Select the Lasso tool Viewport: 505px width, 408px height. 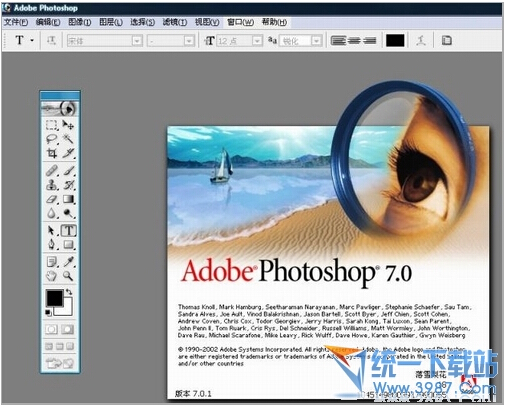coord(51,139)
